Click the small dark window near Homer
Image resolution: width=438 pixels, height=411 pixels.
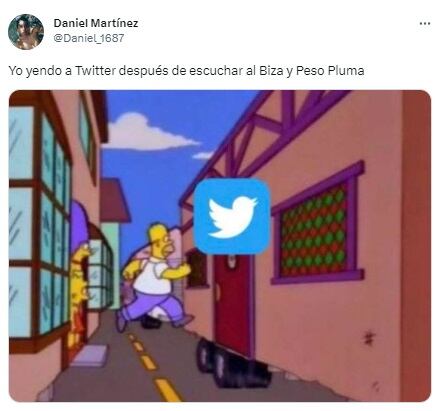(x=197, y=269)
